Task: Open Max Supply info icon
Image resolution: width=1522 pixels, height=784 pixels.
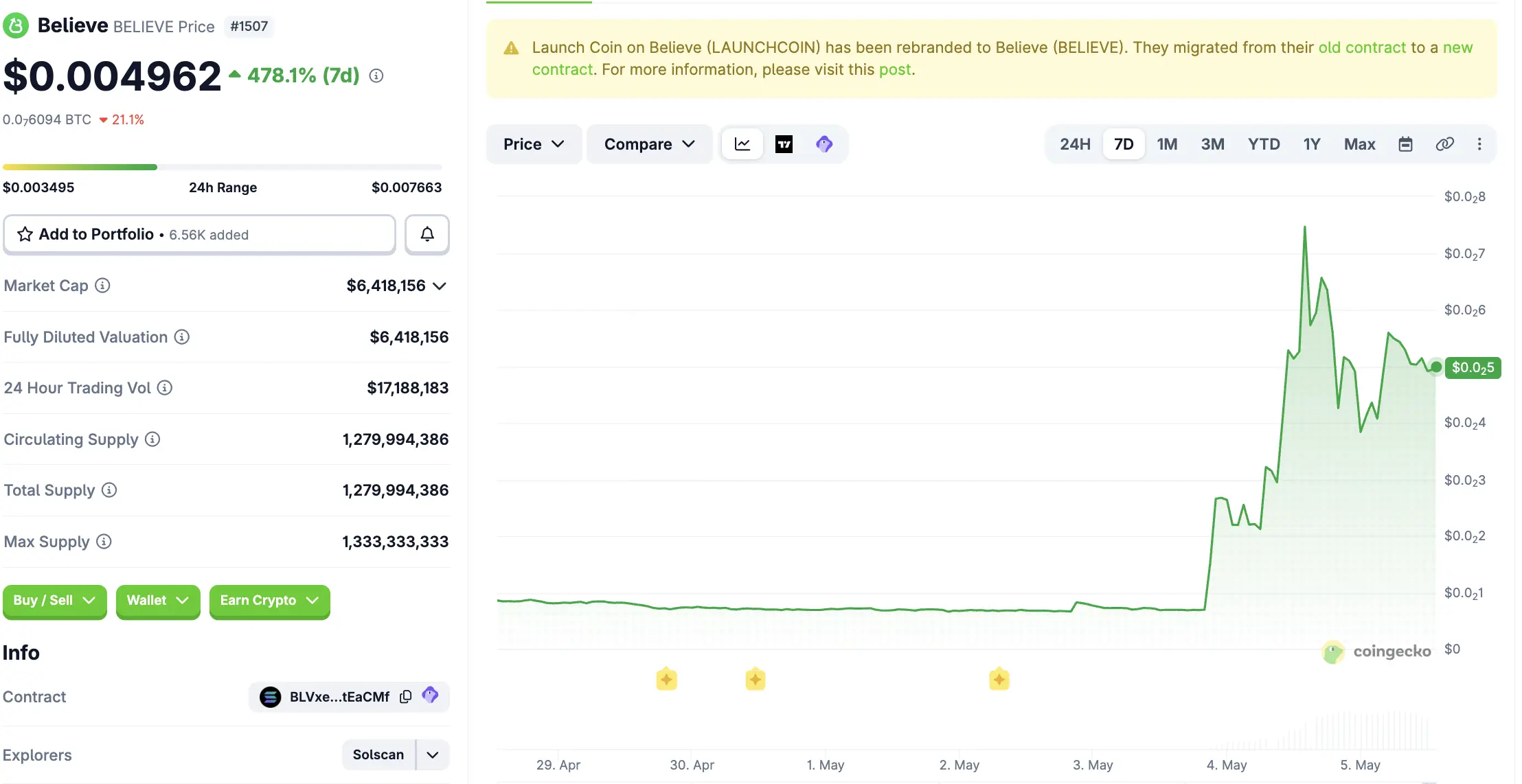Action: (x=104, y=542)
